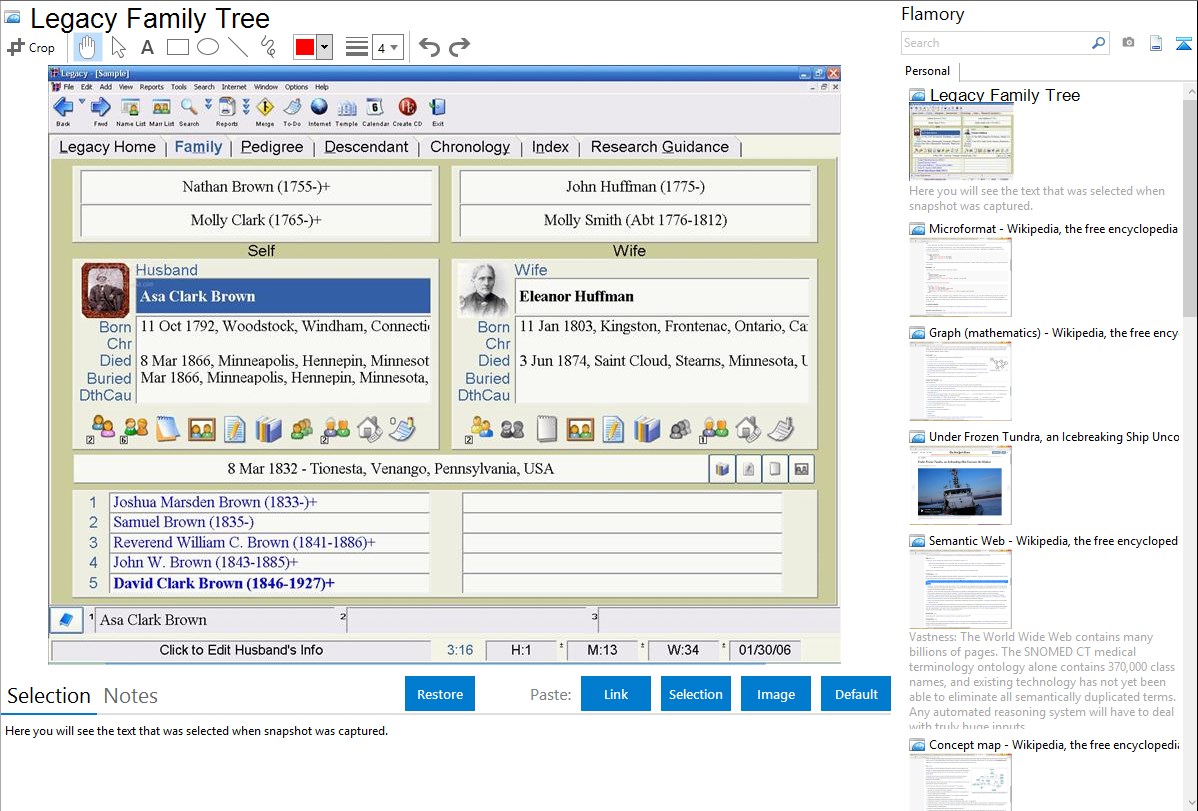Click the Create CD toolbar icon
The width and height of the screenshot is (1198, 811).
[407, 111]
